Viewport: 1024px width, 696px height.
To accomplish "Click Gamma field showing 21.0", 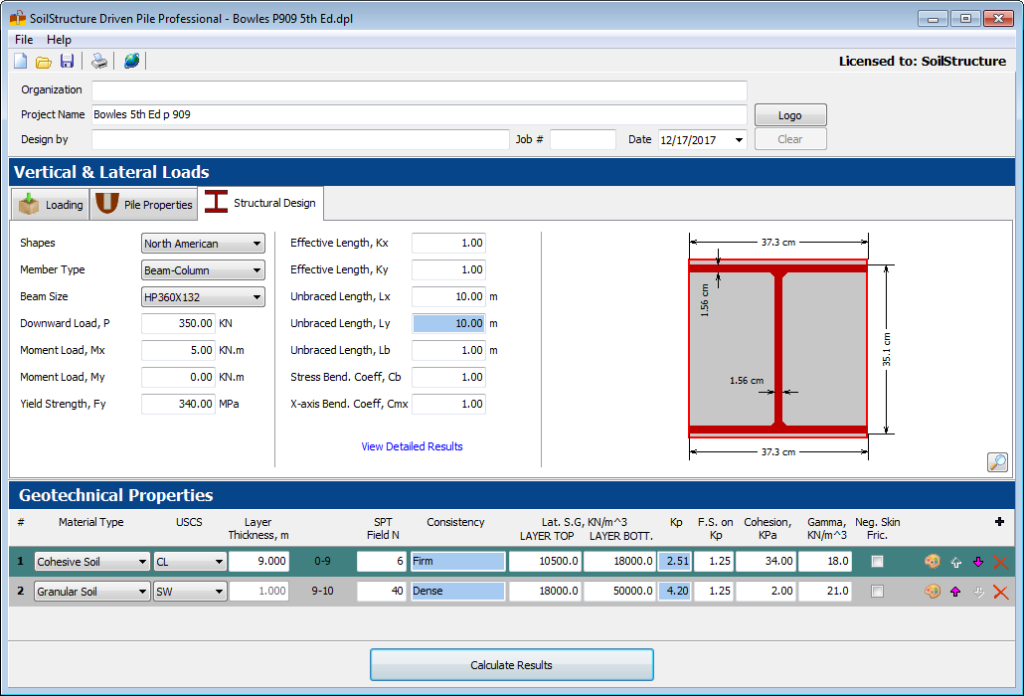I will pyautogui.click(x=825, y=591).
